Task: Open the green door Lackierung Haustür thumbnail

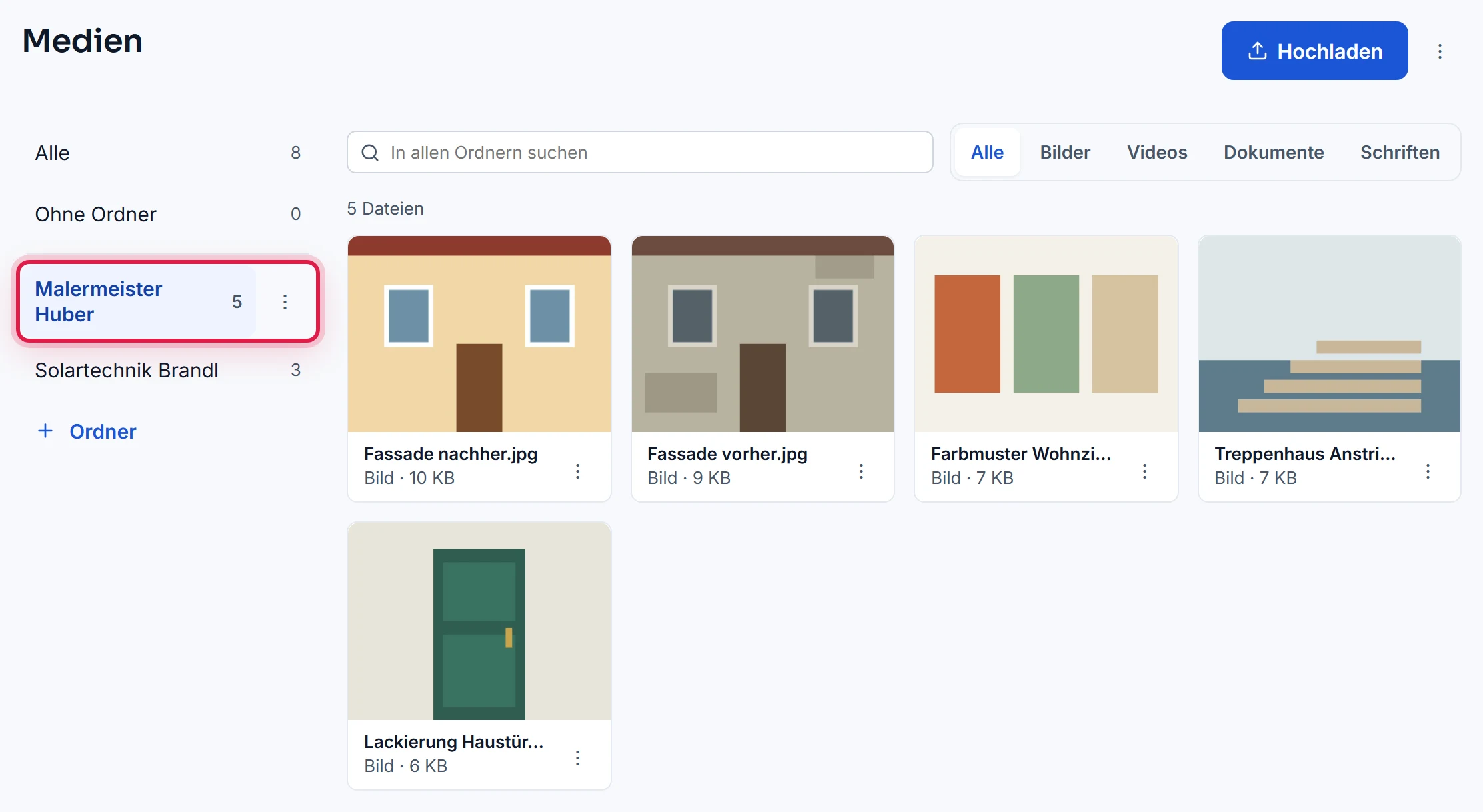Action: (x=479, y=621)
